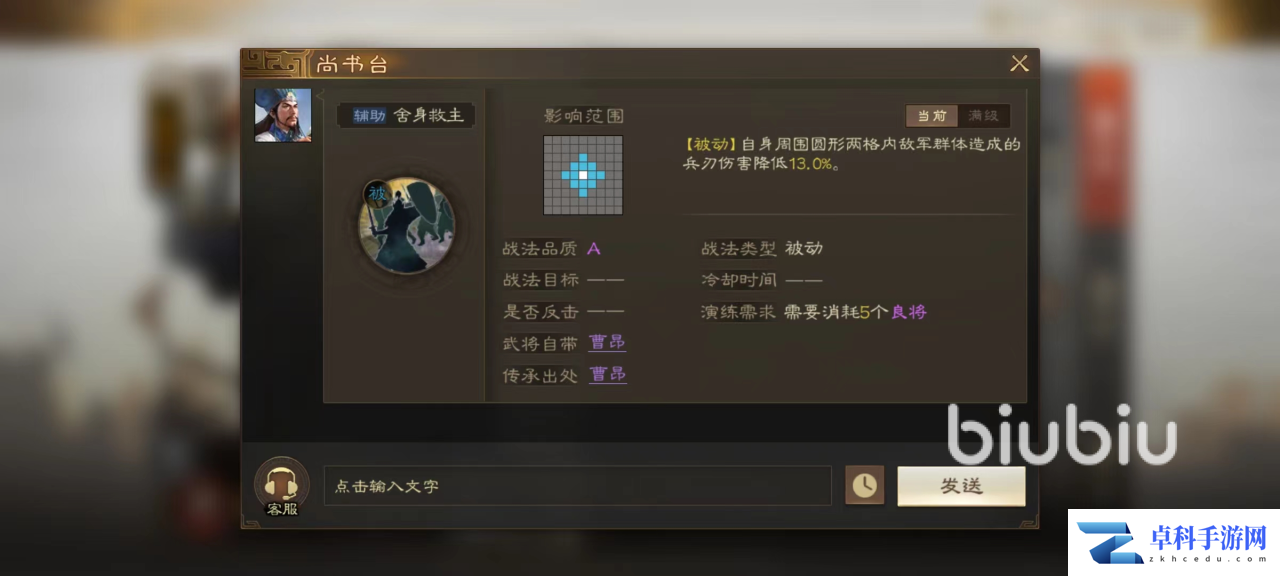Click the 发送 send button
The width and height of the screenshot is (1280, 576).
[961, 486]
